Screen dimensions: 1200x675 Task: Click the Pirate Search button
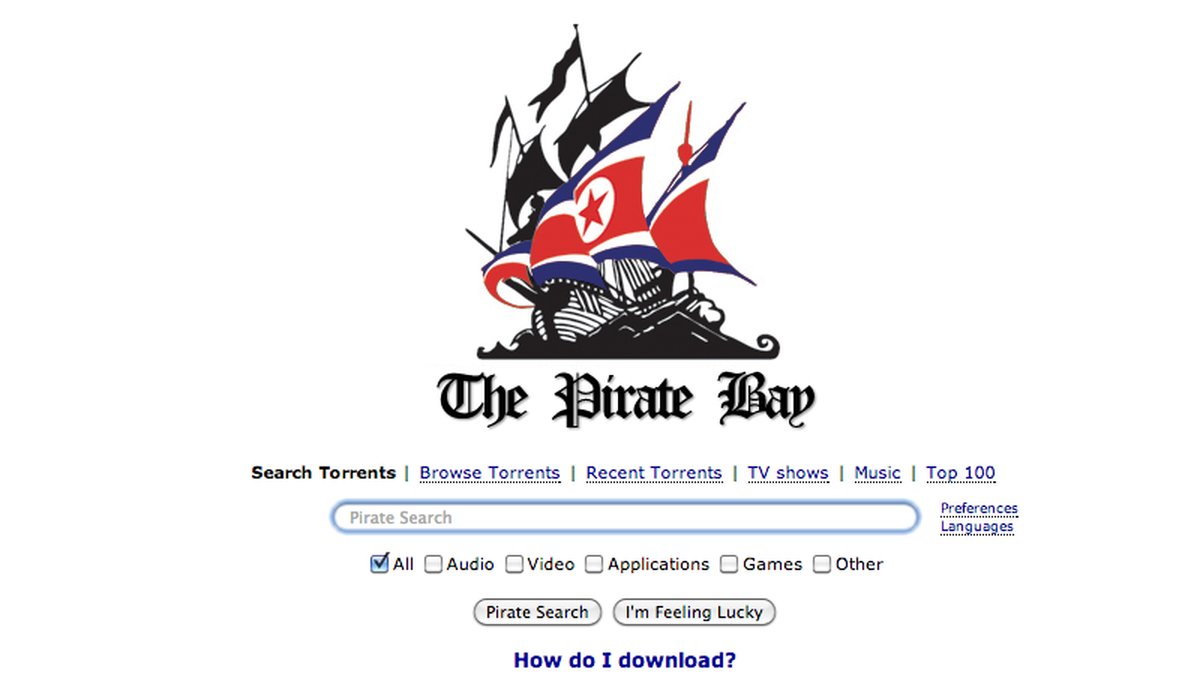(537, 612)
